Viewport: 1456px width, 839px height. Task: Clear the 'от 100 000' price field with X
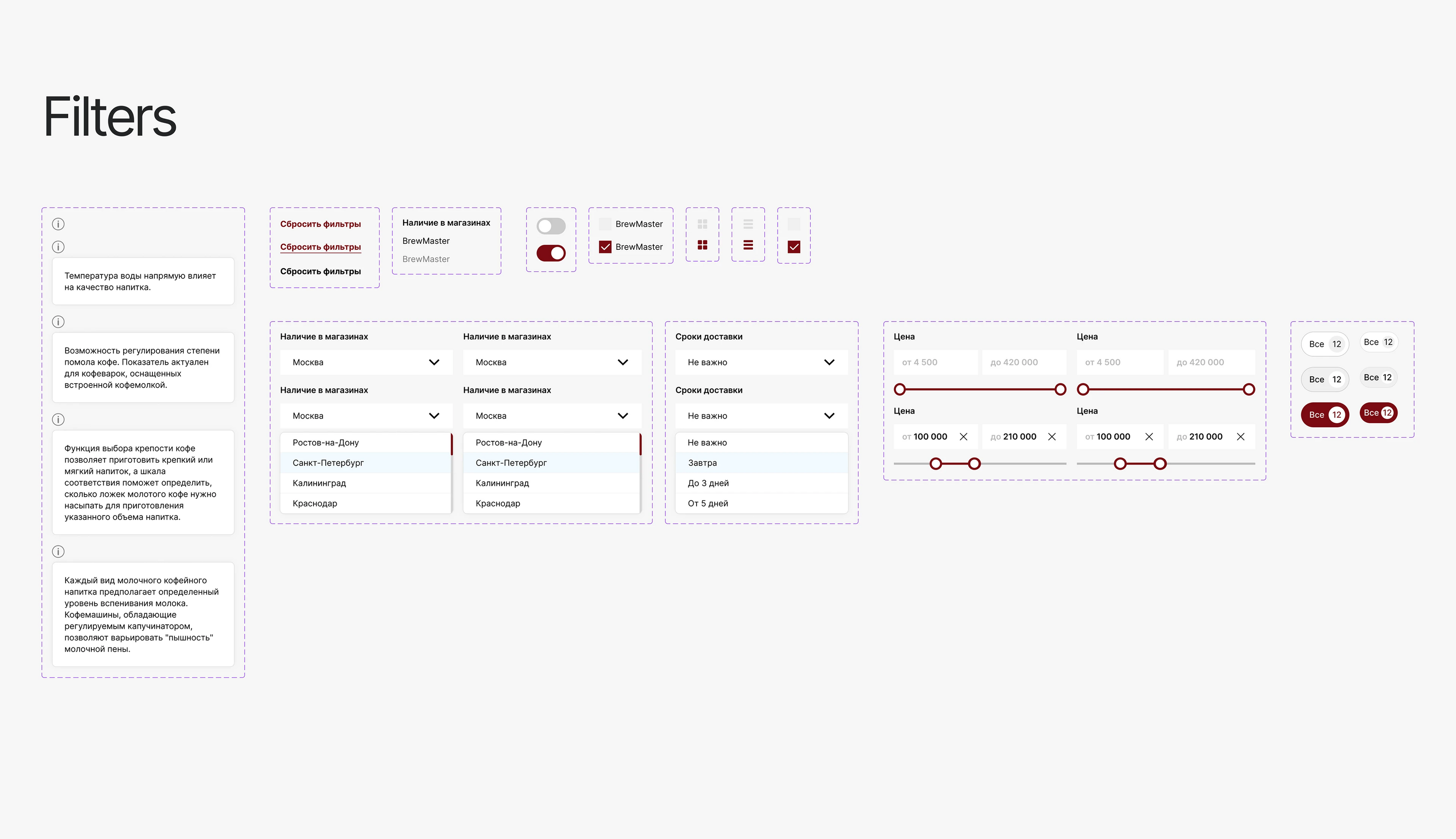coord(963,437)
